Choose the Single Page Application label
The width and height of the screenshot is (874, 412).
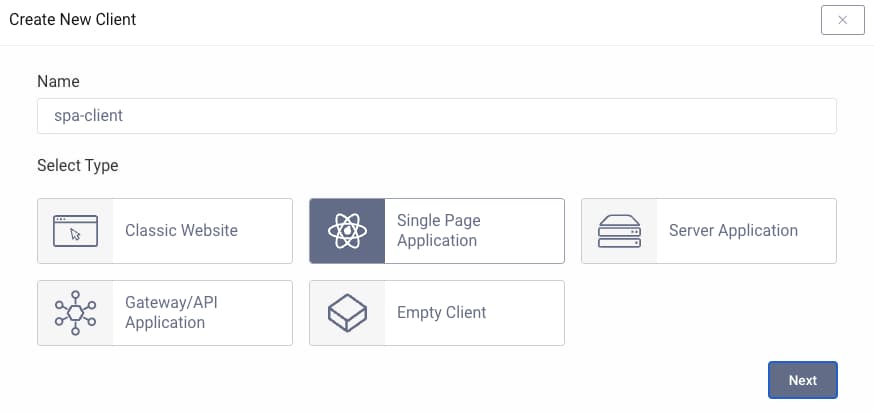pos(439,231)
